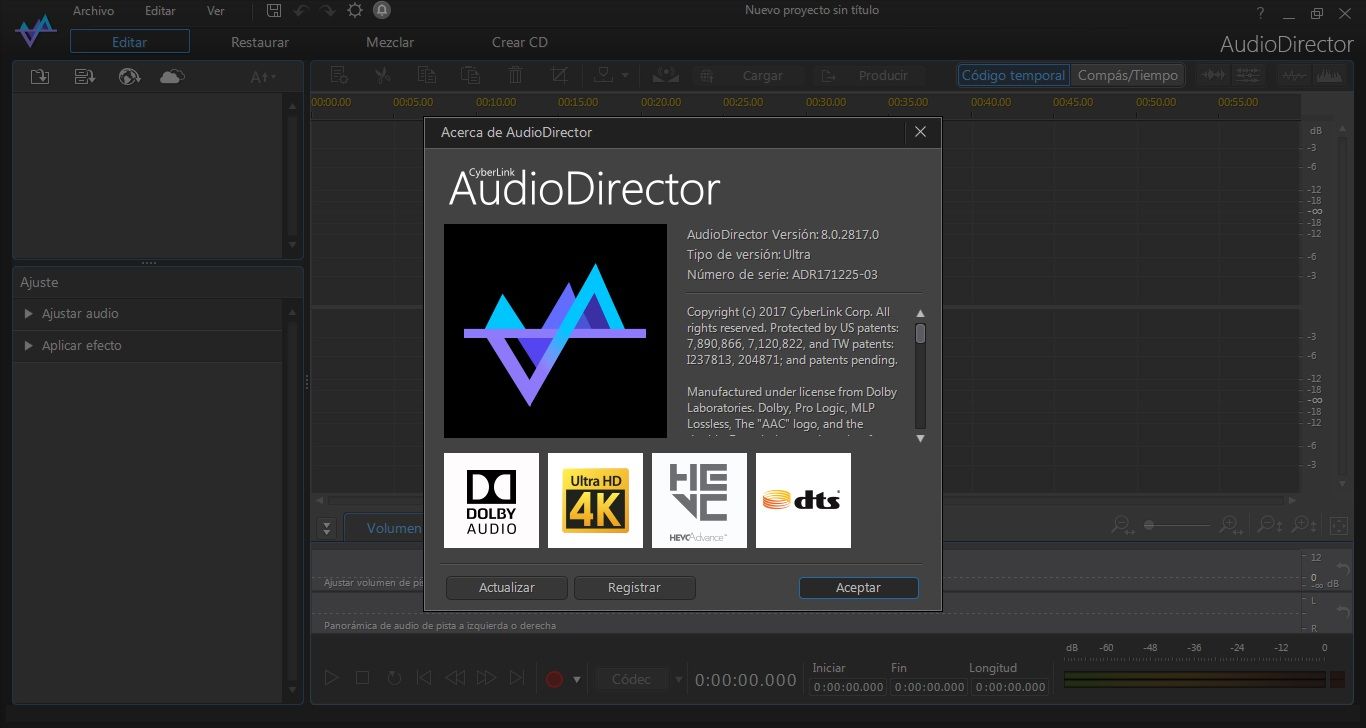Screen dimensions: 1366x728
Task: Click the save project floppy disk icon
Action: (274, 10)
